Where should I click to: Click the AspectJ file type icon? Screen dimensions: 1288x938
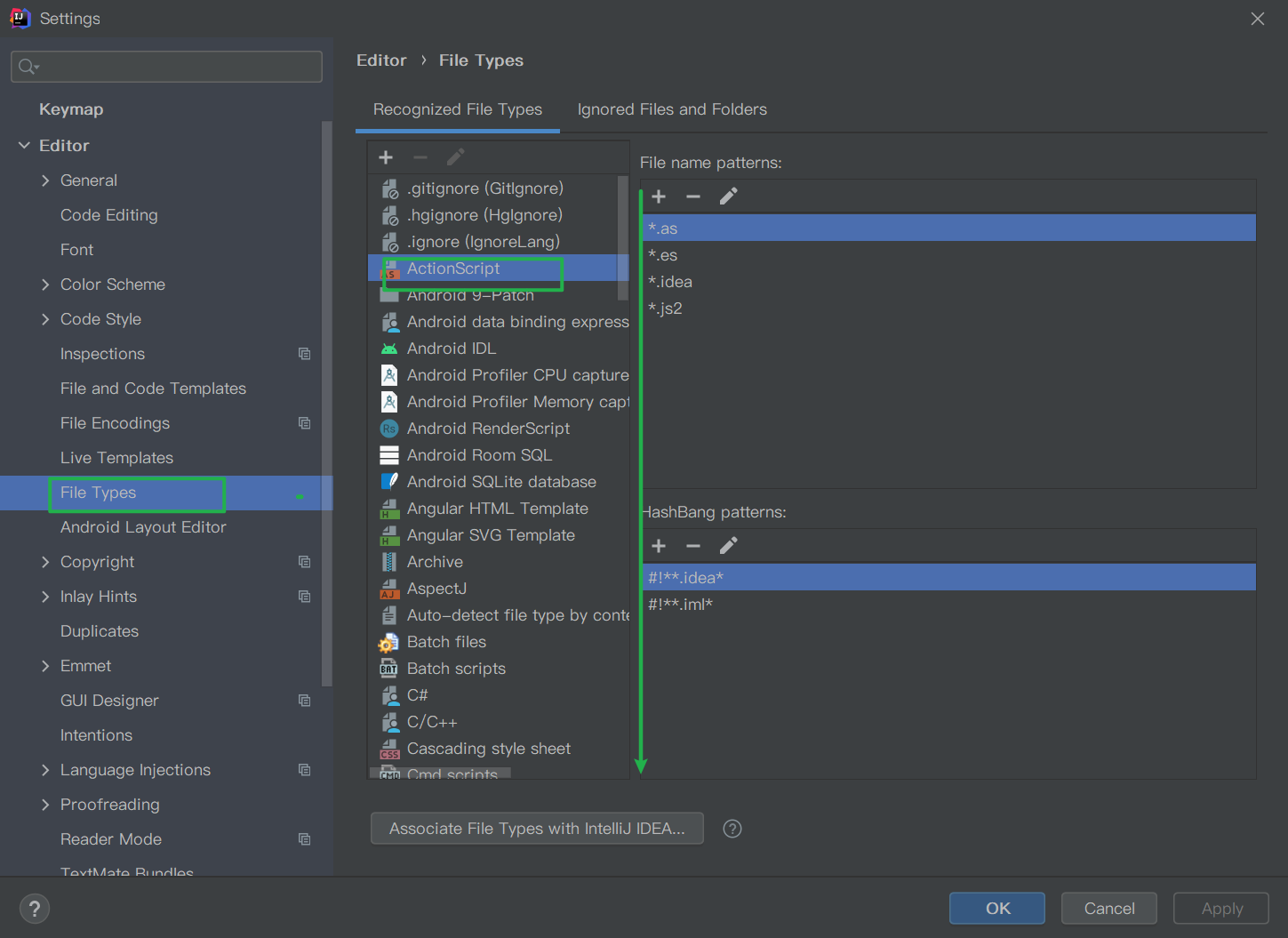[389, 589]
